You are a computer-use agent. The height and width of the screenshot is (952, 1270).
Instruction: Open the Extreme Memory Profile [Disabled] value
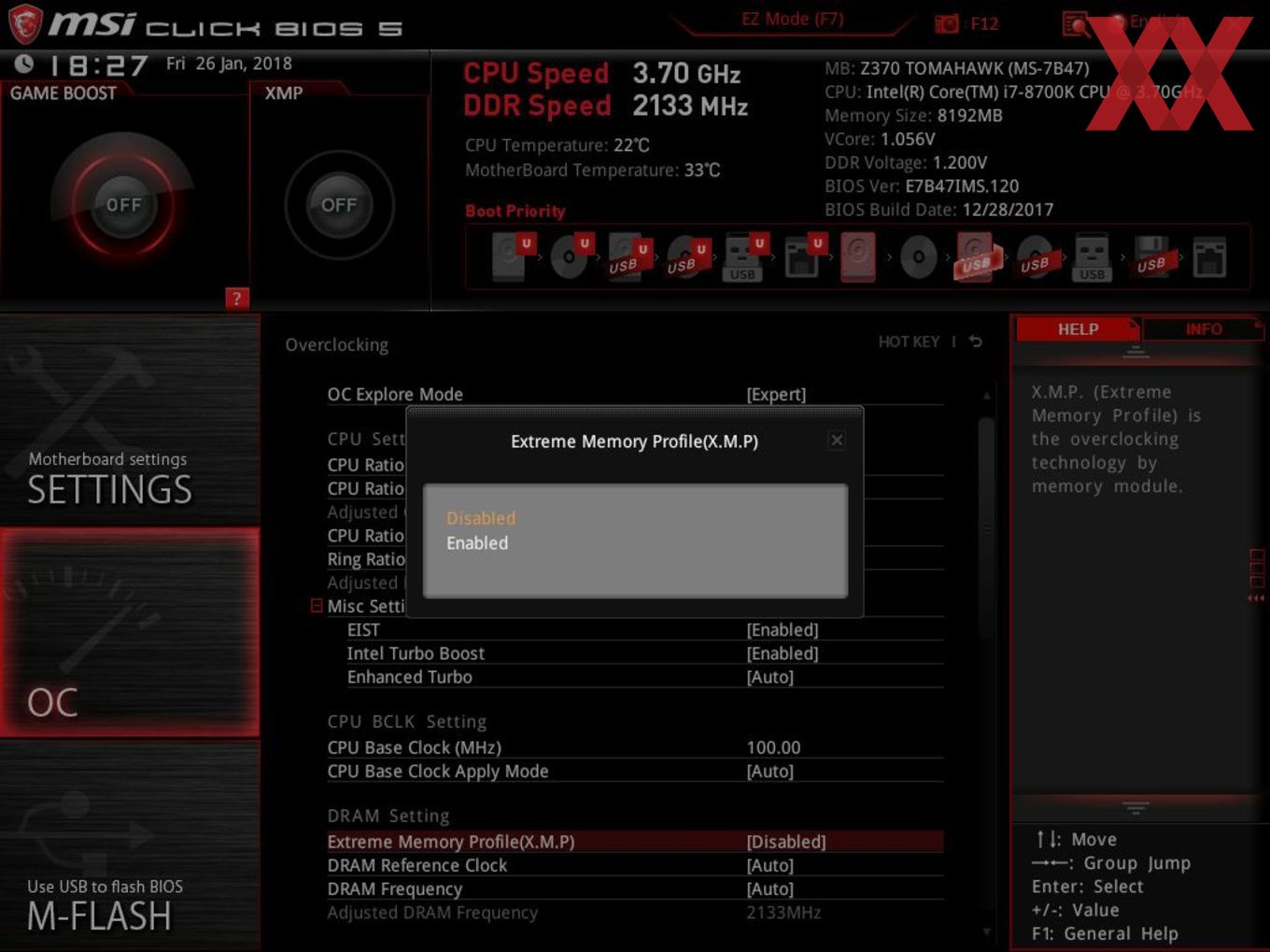[x=786, y=842]
